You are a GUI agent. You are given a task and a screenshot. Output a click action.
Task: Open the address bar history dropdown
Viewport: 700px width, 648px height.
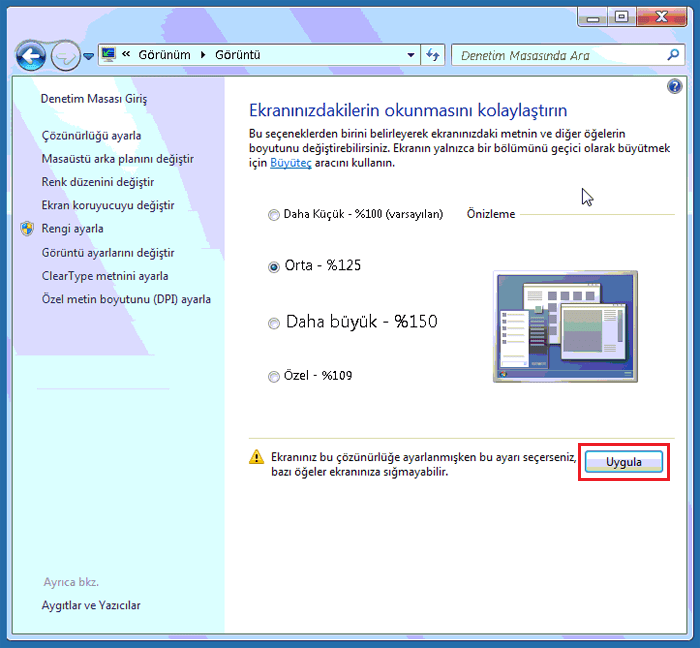(411, 55)
